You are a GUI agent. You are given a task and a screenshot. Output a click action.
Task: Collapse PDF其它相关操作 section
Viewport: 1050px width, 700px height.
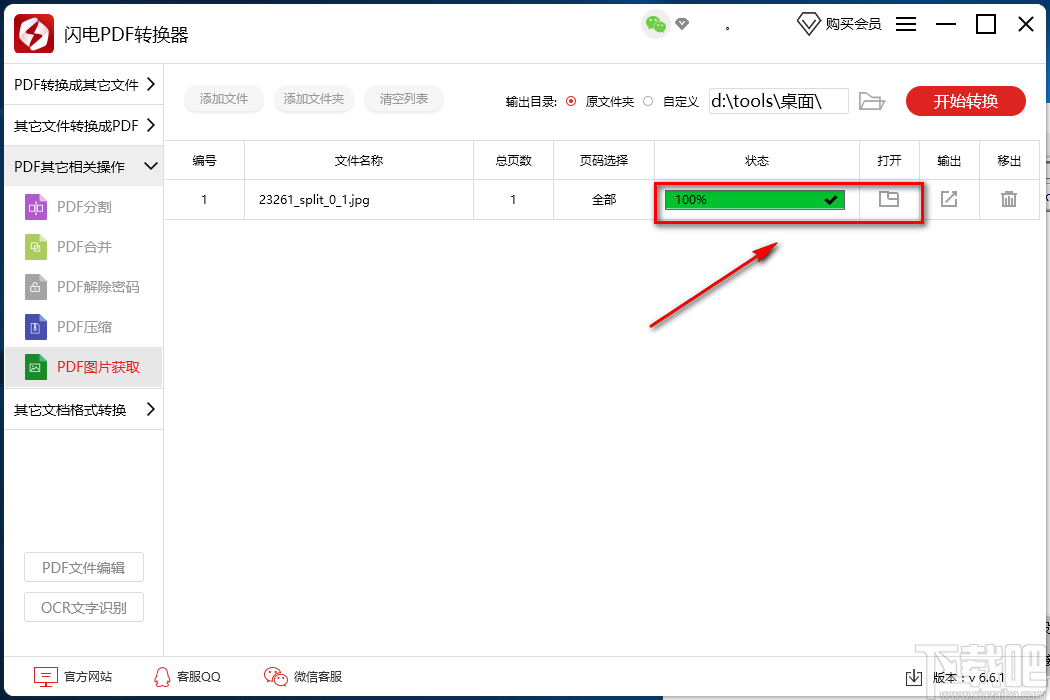coord(84,166)
